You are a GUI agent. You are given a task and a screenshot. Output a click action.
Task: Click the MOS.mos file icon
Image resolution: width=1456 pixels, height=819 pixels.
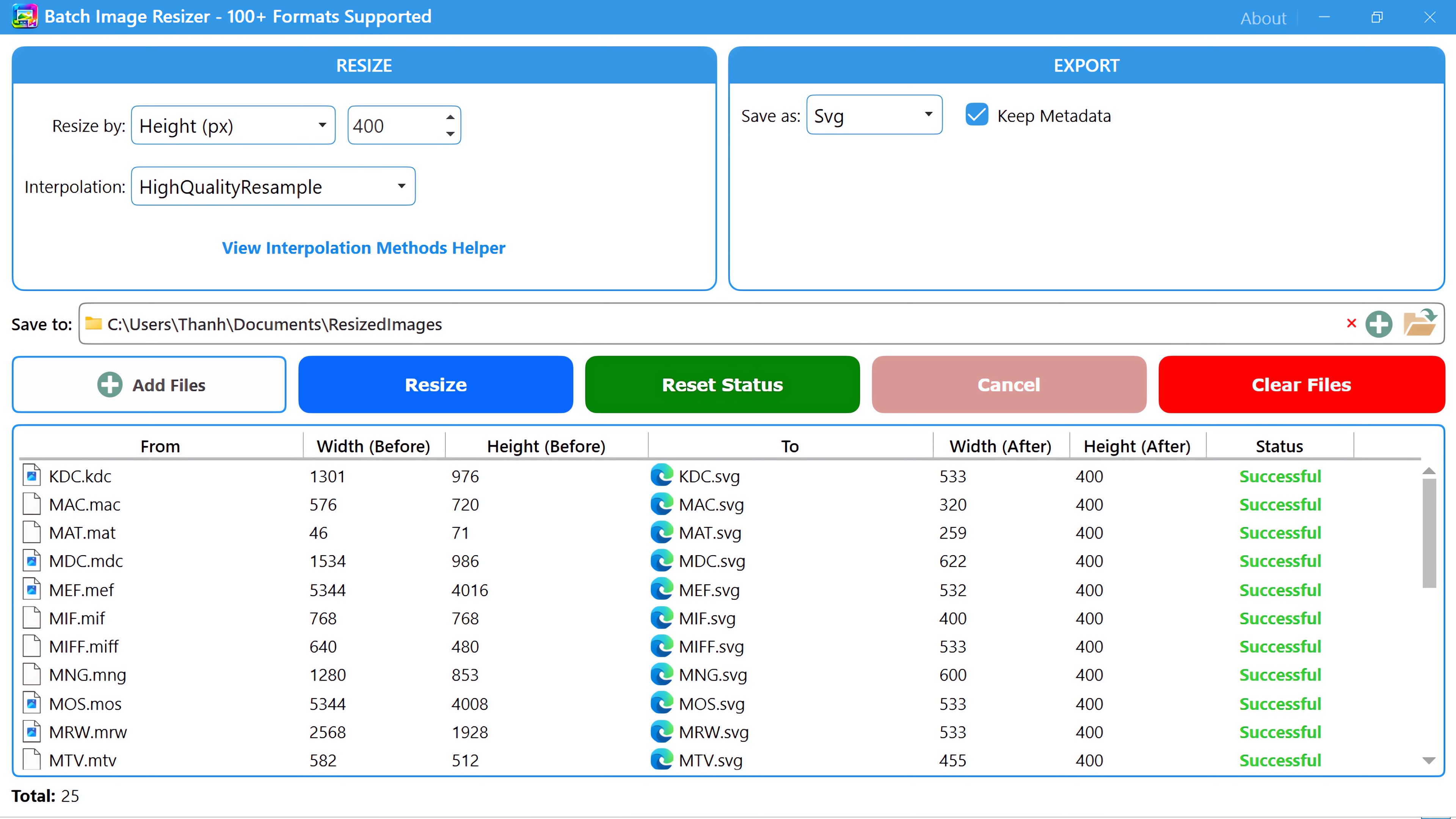(x=31, y=703)
